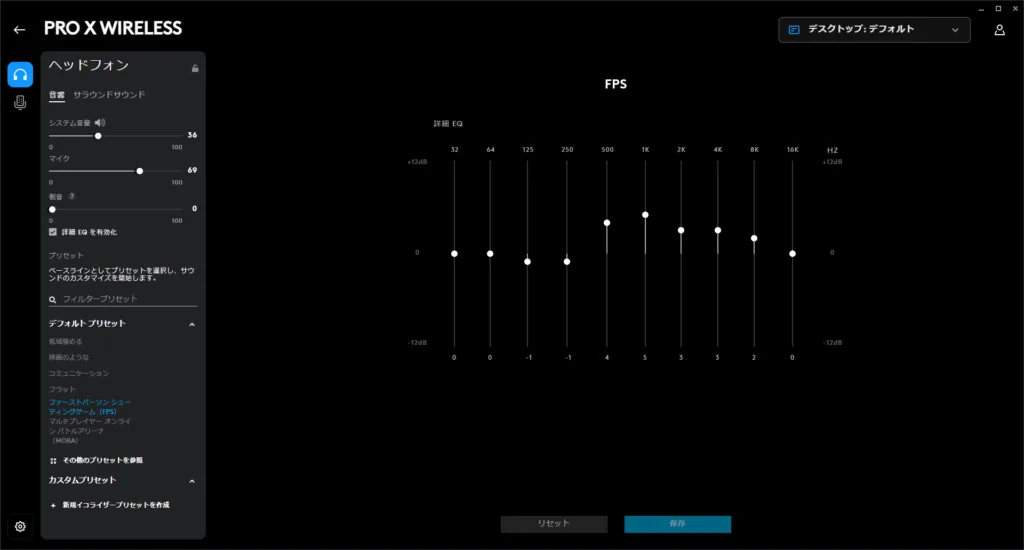Open the microphone settings sidebar icon
This screenshot has height=550, width=1024.
20,103
